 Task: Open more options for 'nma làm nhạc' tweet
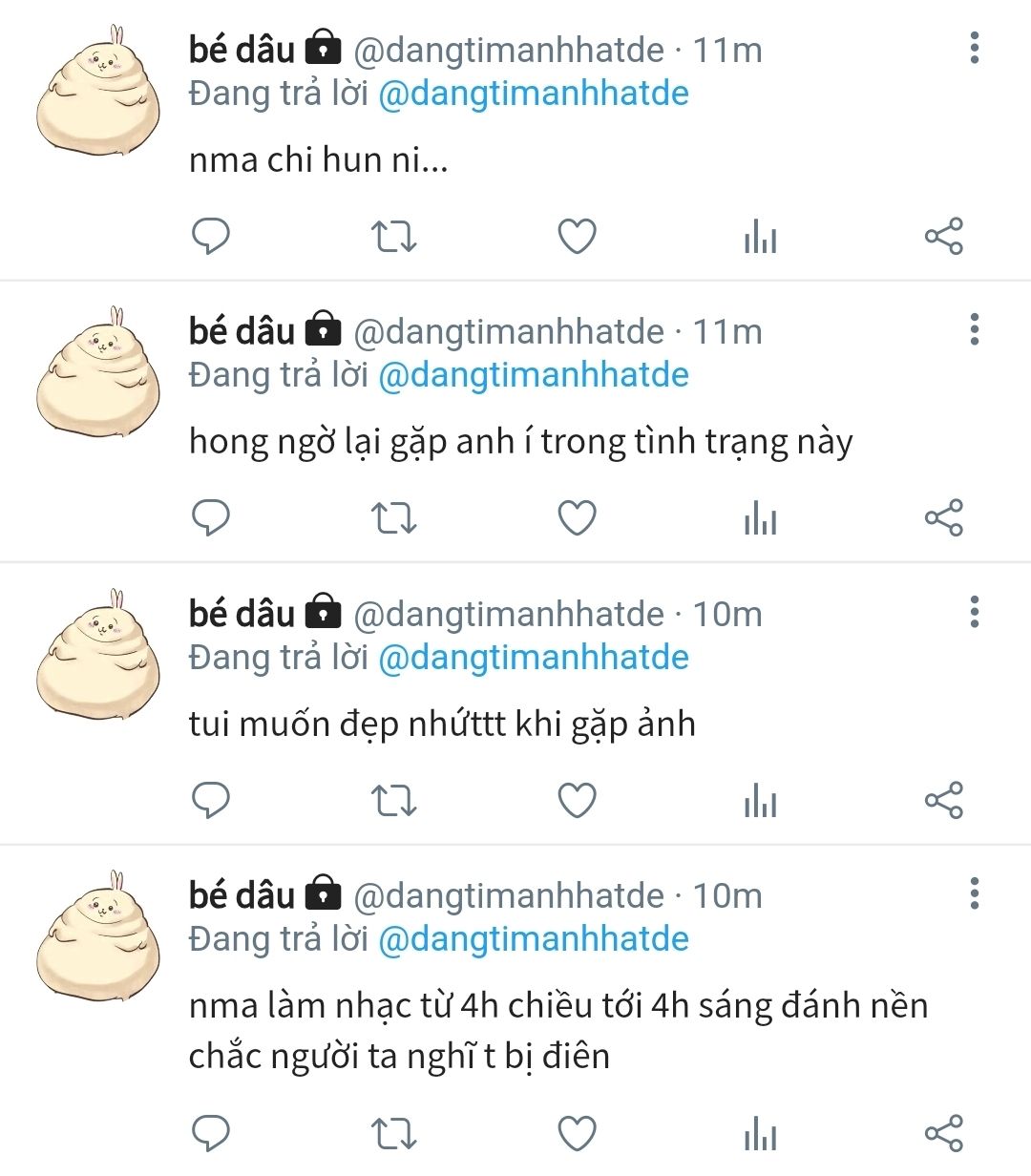click(975, 893)
